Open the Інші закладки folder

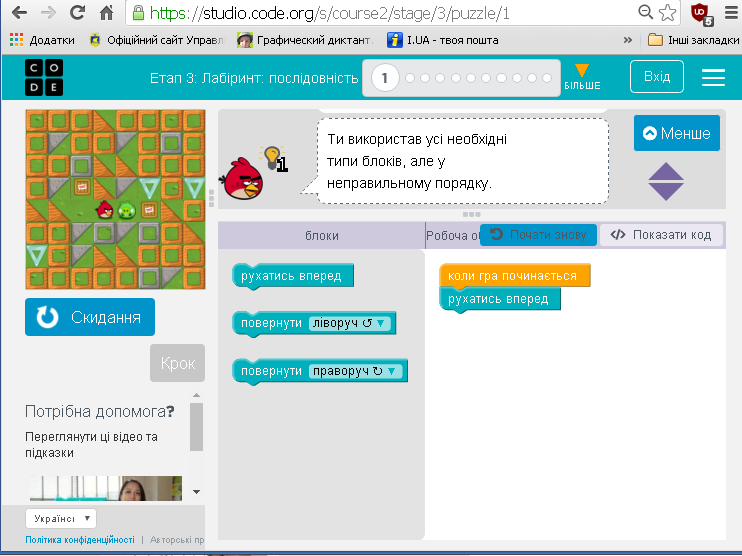[x=693, y=40]
